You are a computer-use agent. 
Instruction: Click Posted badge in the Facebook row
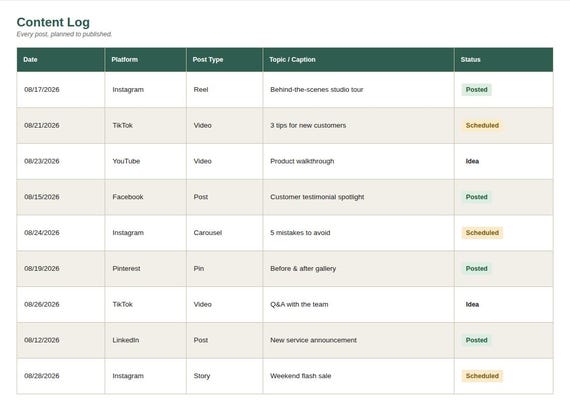pos(477,197)
